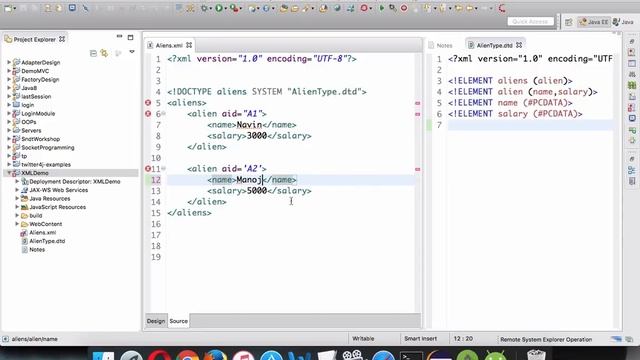Open the Run button dropdown arrow

[x=226, y=9]
